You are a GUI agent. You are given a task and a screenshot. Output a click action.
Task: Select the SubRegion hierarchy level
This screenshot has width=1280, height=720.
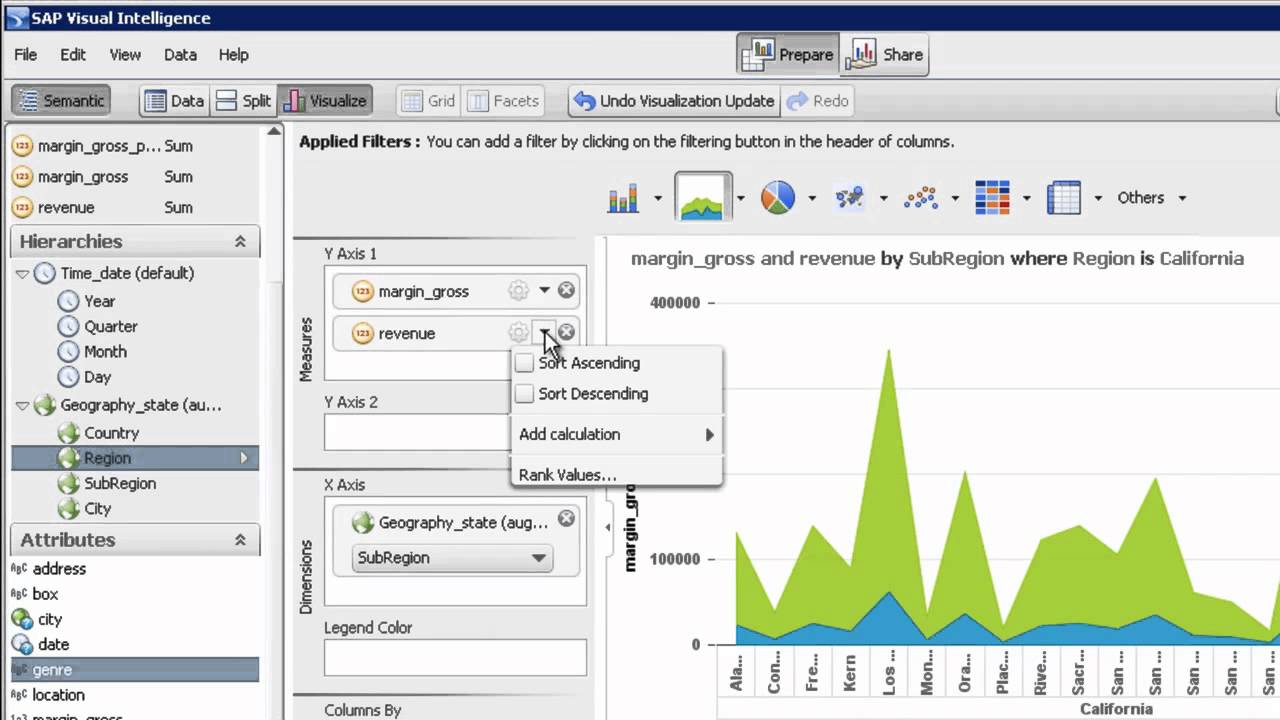click(x=120, y=483)
